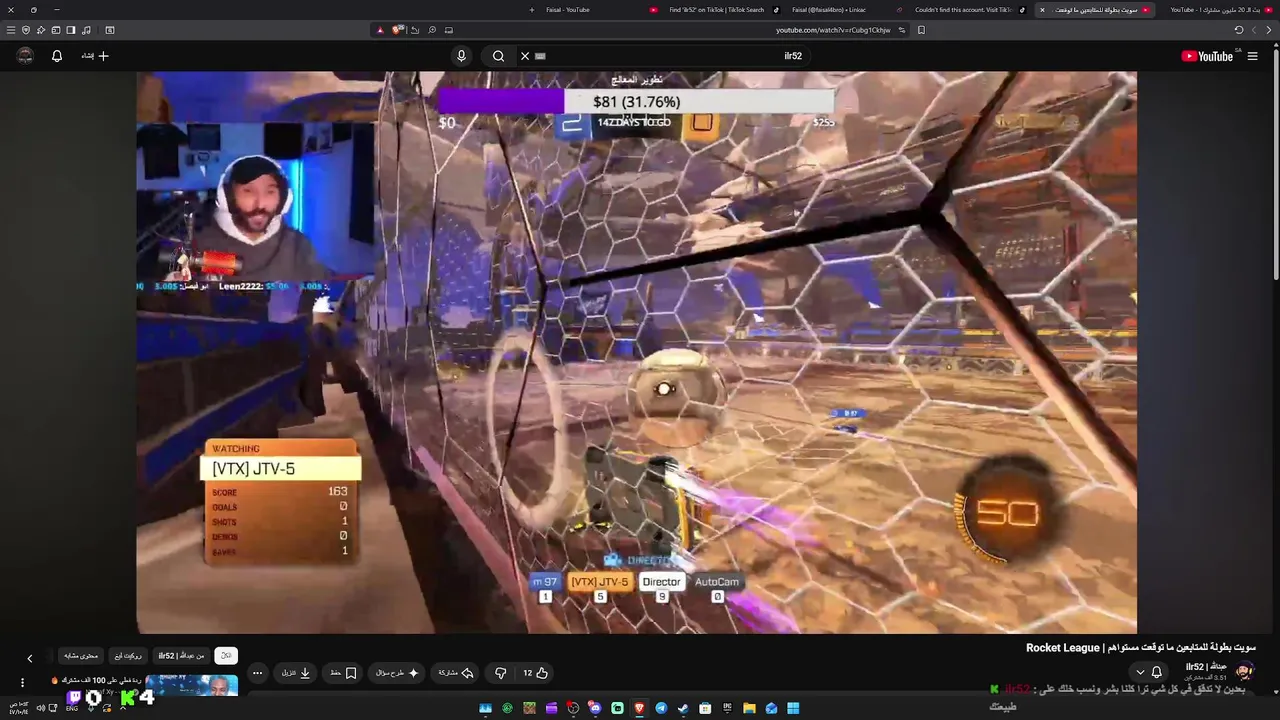This screenshot has height=720, width=1280.
Task: Go to YouTube home via the logo
Action: pos(1207,56)
